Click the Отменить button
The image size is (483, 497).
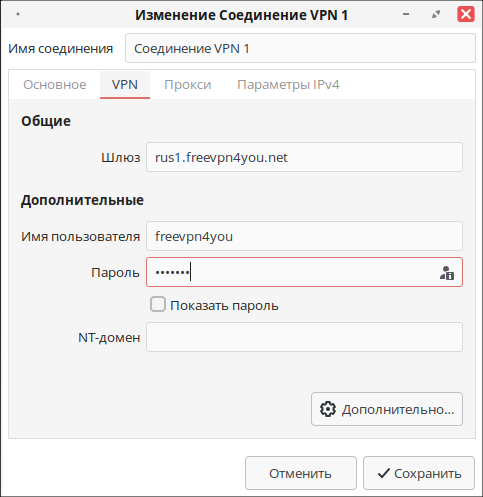[x=301, y=473]
